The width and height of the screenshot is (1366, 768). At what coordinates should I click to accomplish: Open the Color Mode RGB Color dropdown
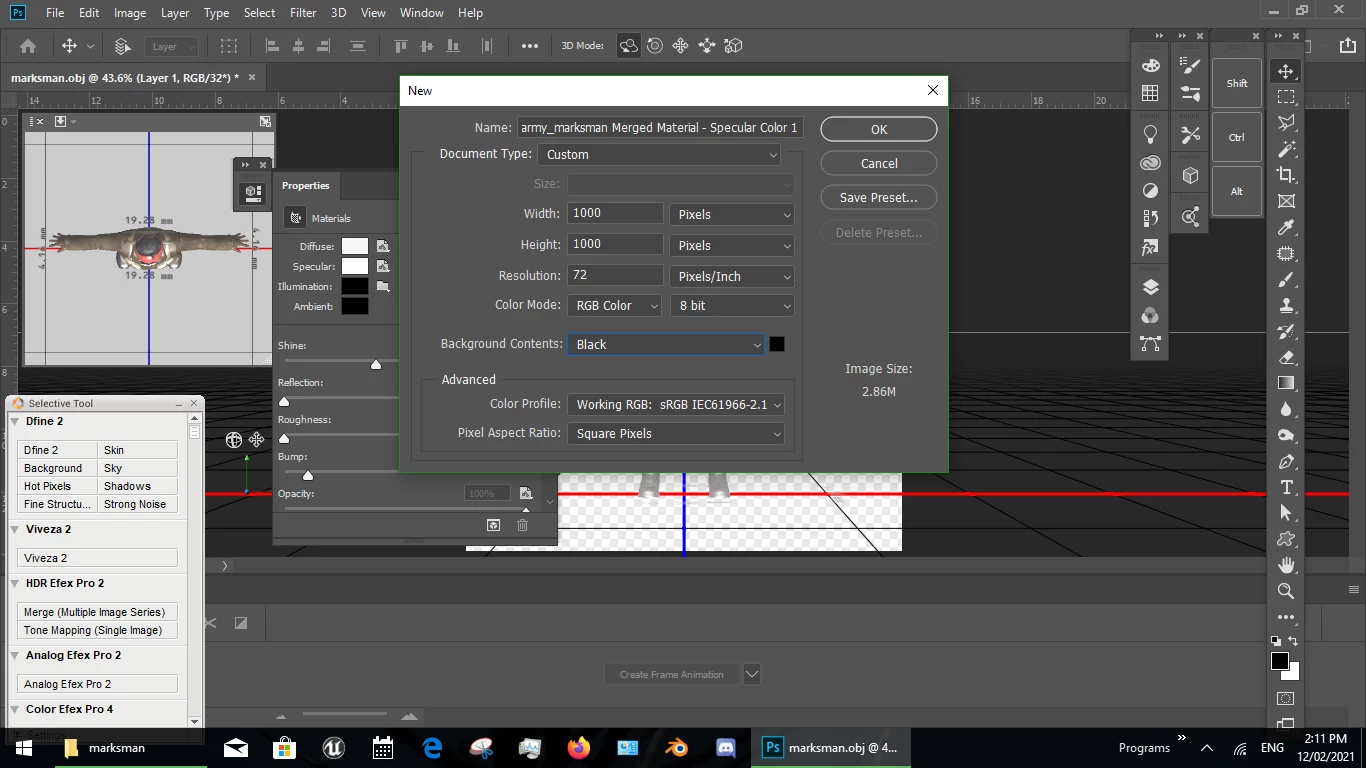tap(614, 306)
